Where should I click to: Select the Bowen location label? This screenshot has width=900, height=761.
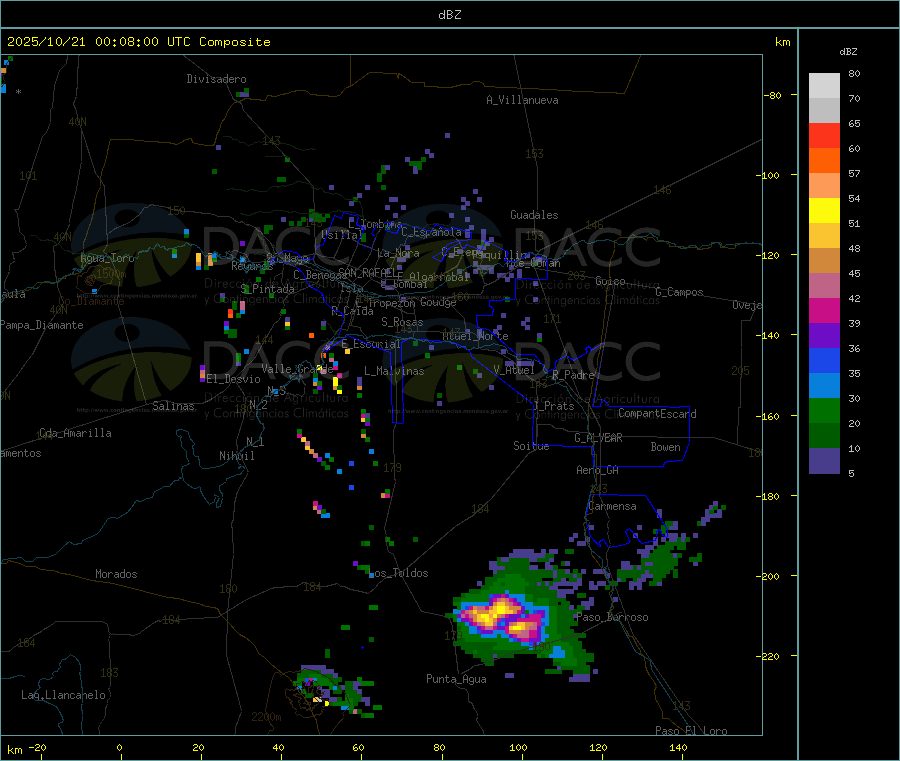[x=666, y=447]
